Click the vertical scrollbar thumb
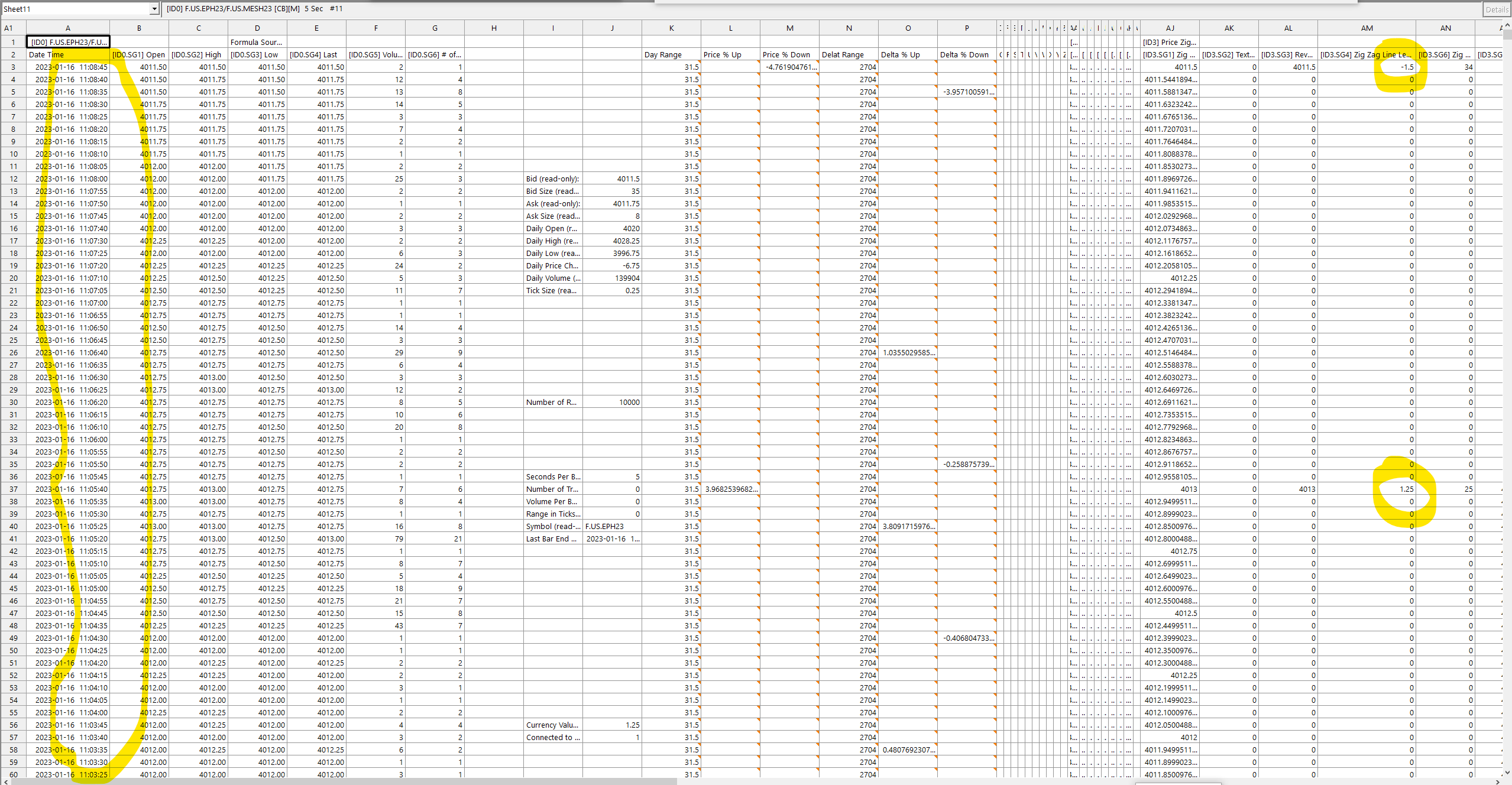 1507,34
